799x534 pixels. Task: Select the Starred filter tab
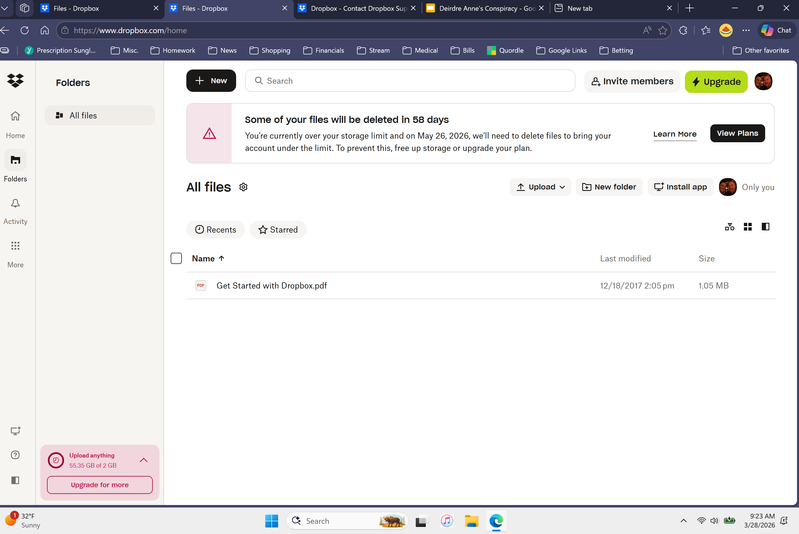pos(278,229)
